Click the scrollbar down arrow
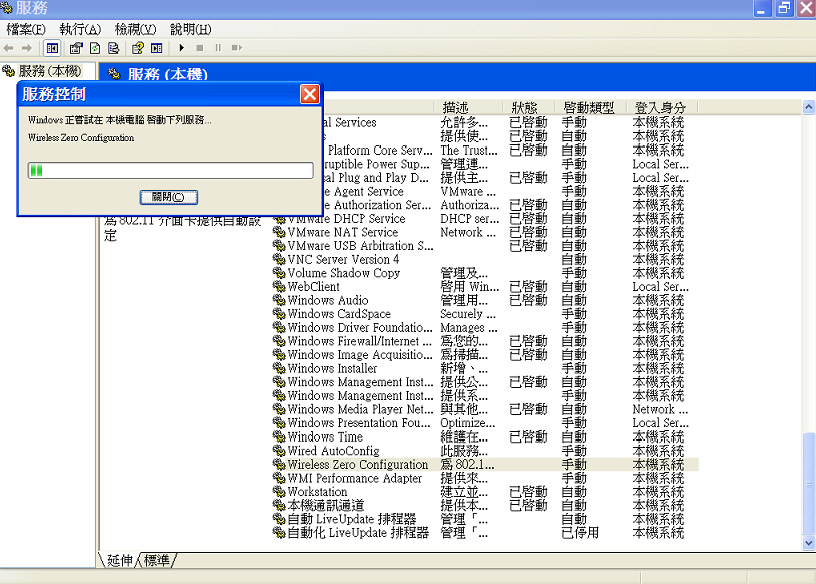Viewport: 816px width, 584px height. click(x=808, y=543)
